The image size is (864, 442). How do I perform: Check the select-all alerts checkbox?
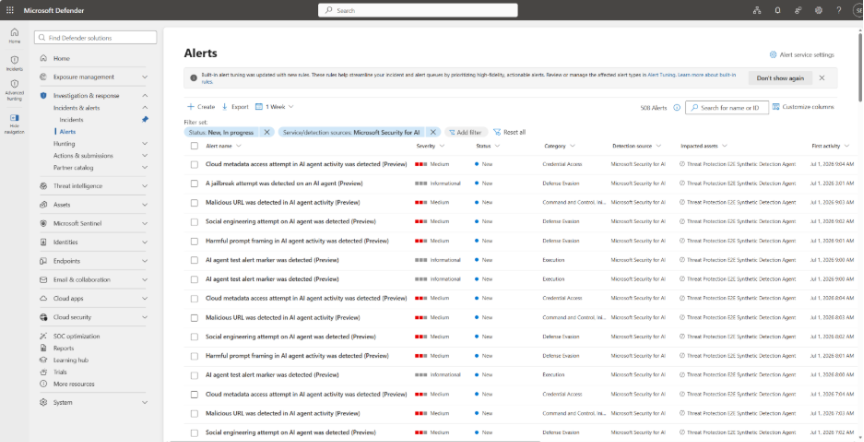pos(194,146)
